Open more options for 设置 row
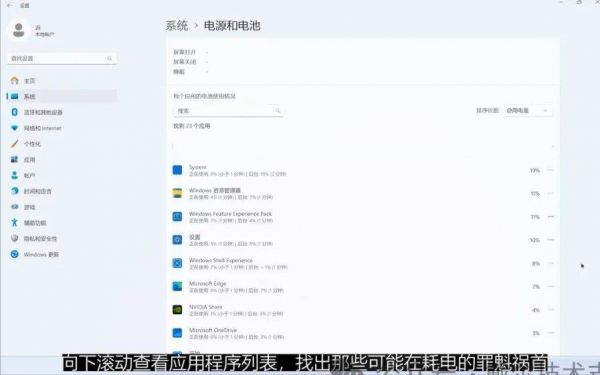Viewport: 600px width, 375px height. [x=551, y=240]
